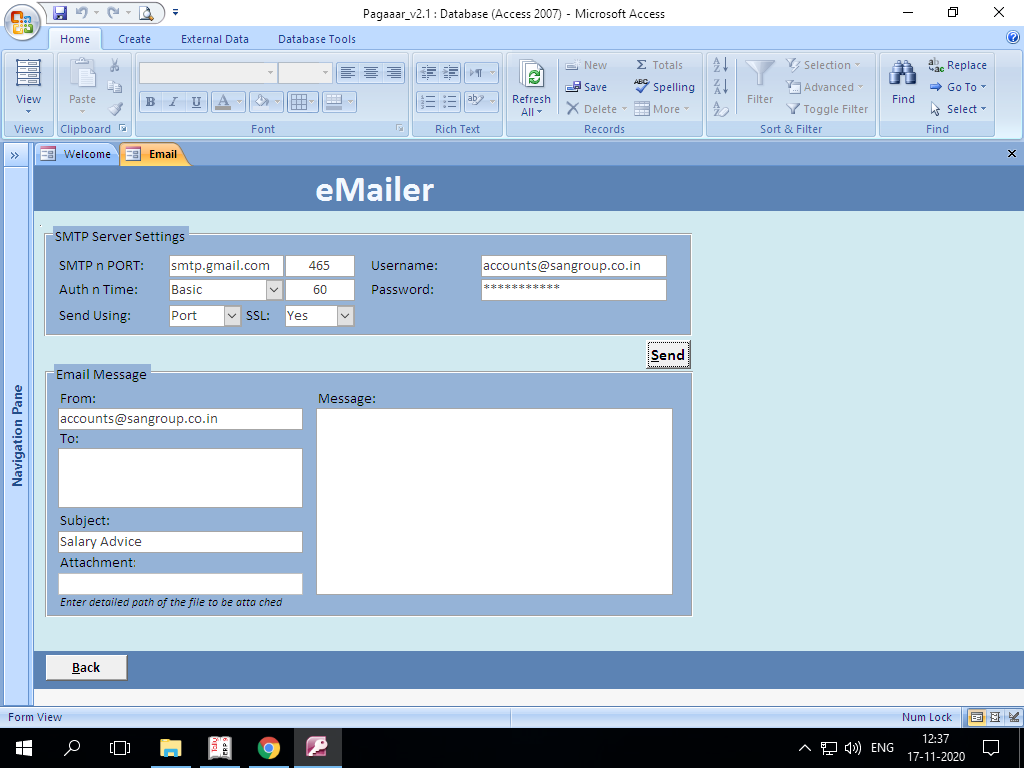Image resolution: width=1024 pixels, height=768 pixels.
Task: Click the Back button
Action: coord(86,667)
